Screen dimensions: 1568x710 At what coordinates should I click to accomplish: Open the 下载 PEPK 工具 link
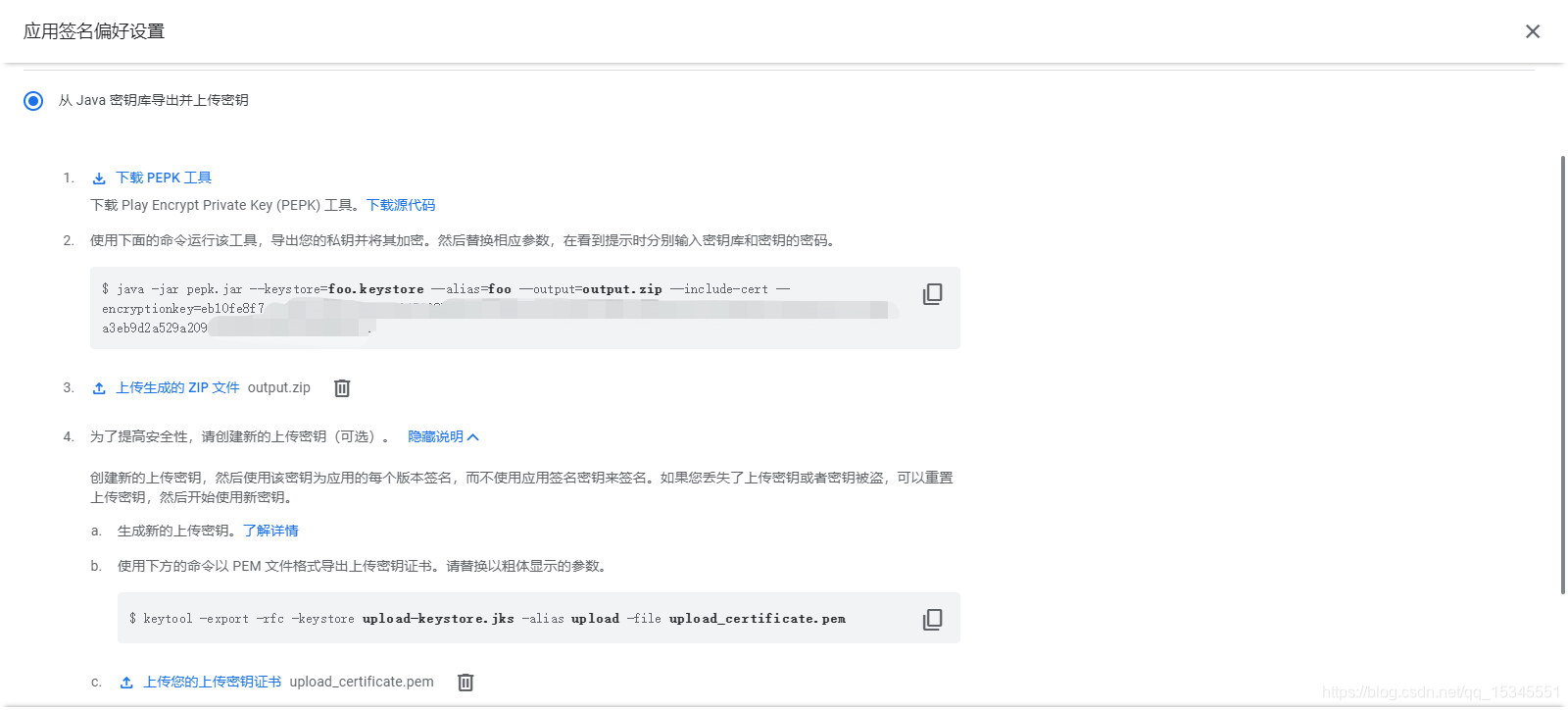(x=164, y=177)
